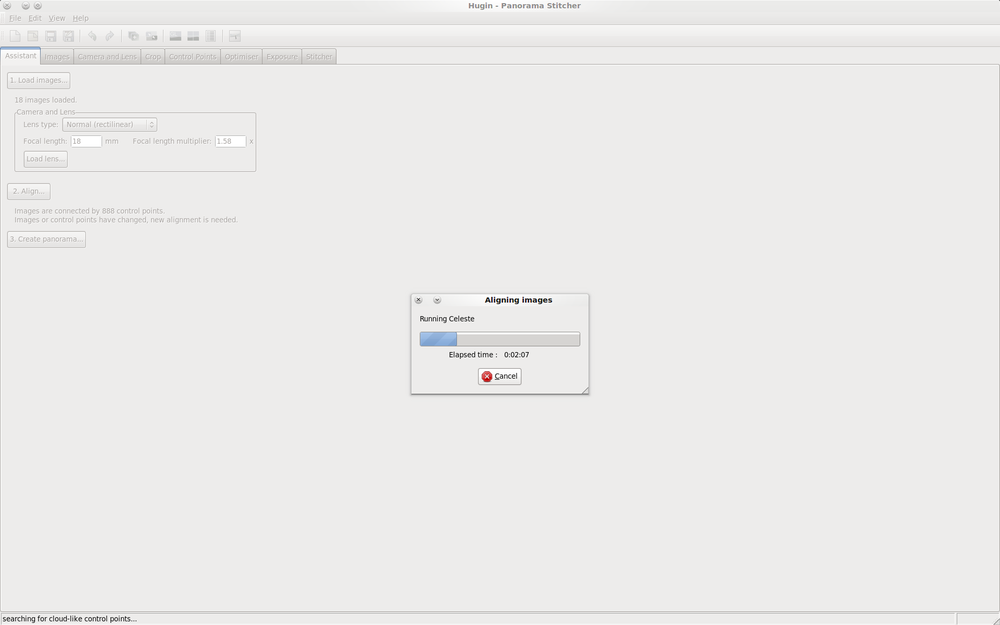Show the control points table icon
Image resolution: width=1000 pixels, height=625 pixels.
[x=211, y=36]
